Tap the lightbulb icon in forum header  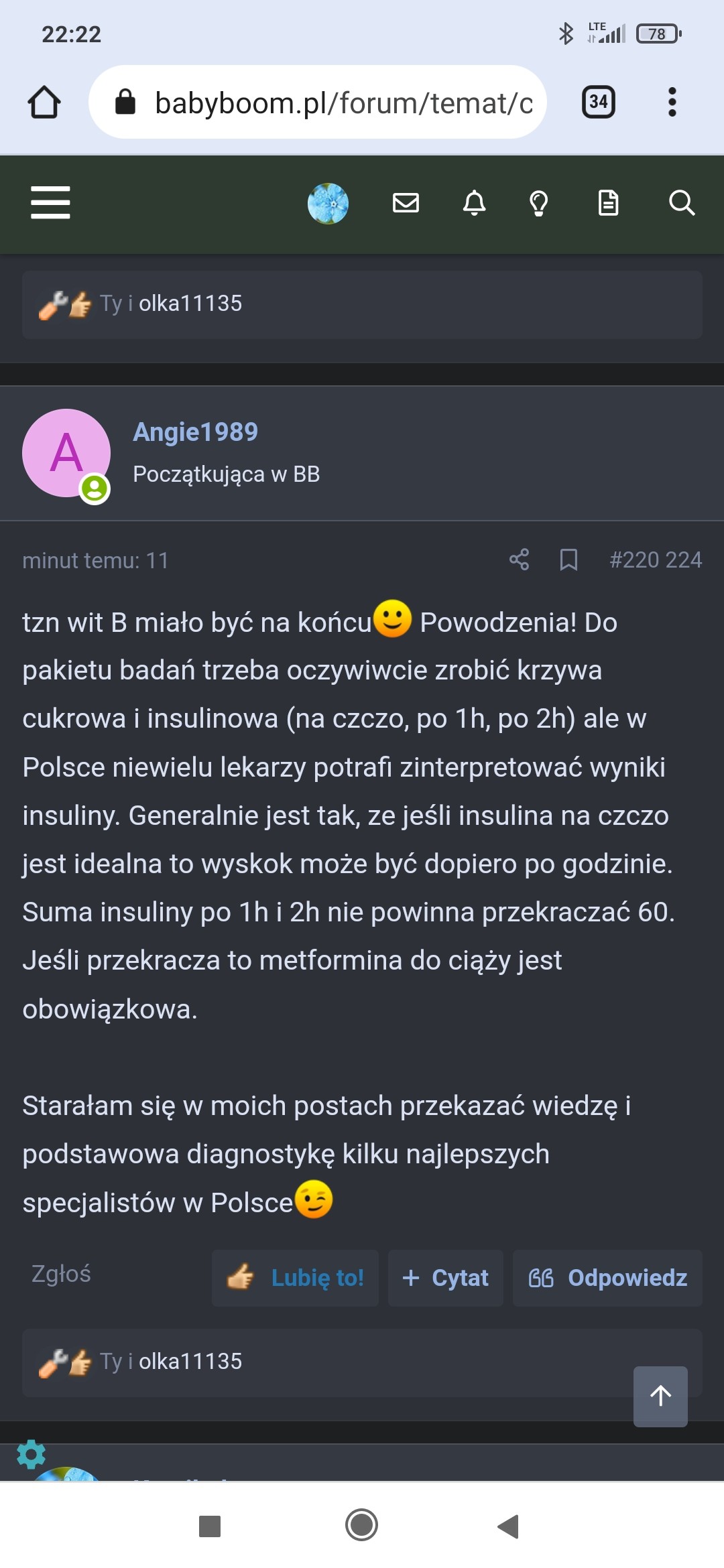539,202
